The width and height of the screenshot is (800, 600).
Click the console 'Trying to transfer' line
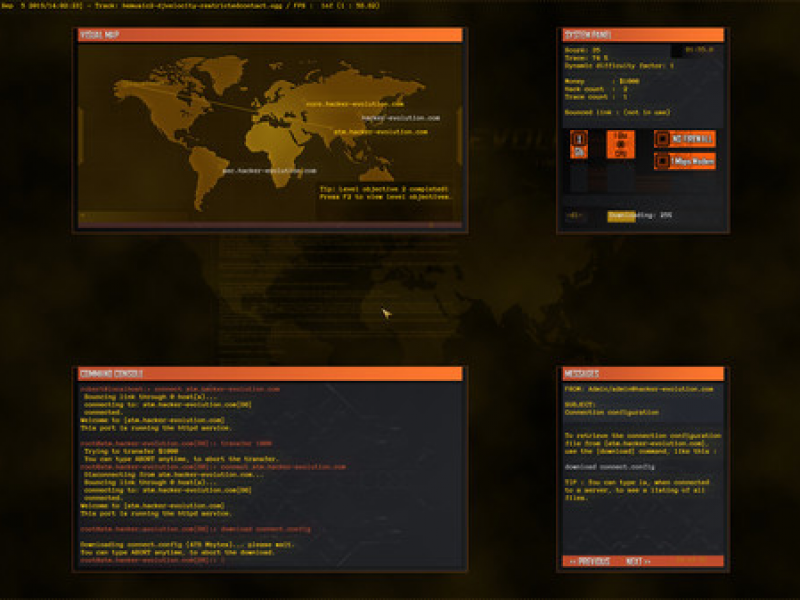tap(131, 452)
